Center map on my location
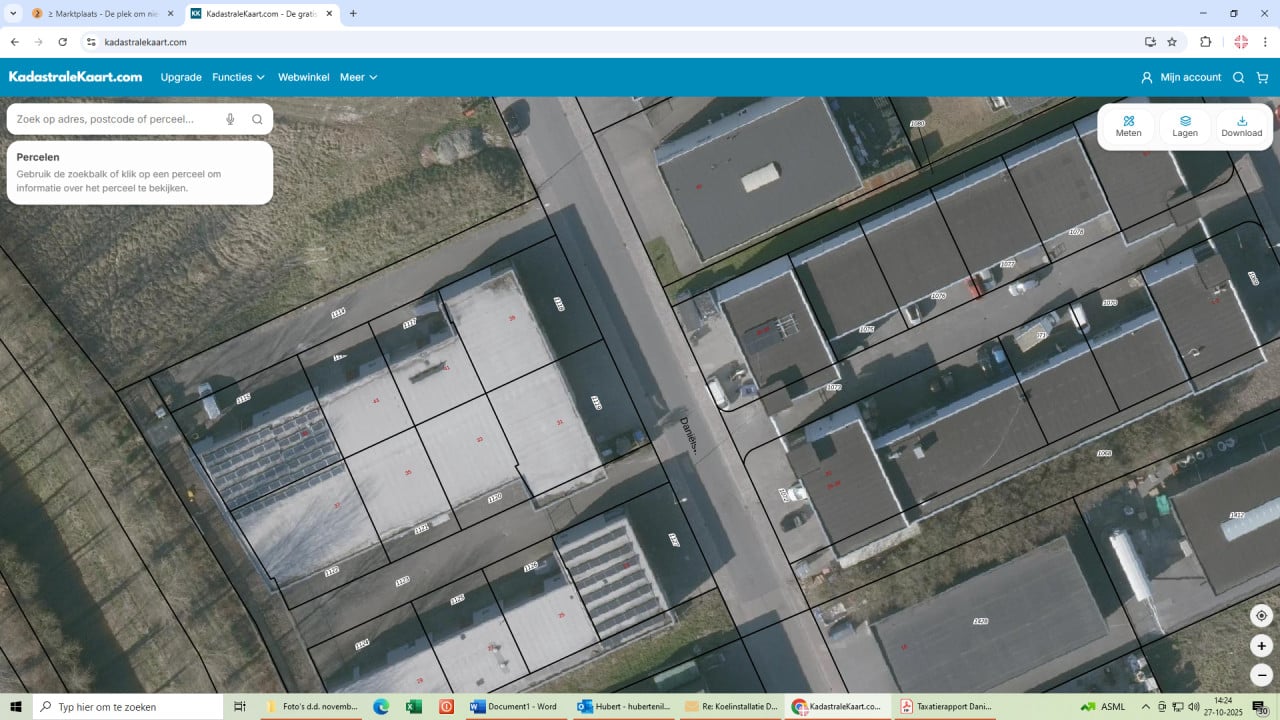Viewport: 1280px width, 720px height. click(x=1261, y=616)
